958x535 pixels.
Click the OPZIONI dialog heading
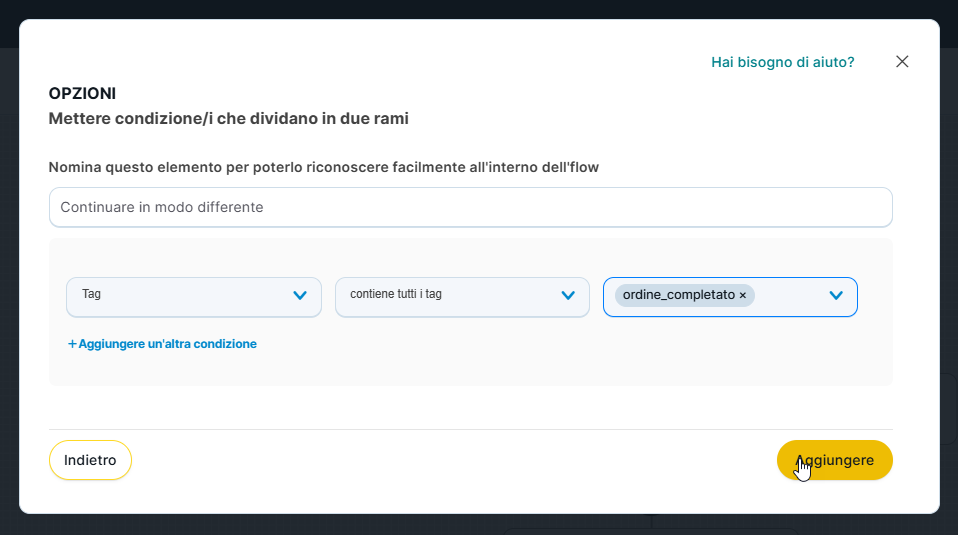pos(82,93)
